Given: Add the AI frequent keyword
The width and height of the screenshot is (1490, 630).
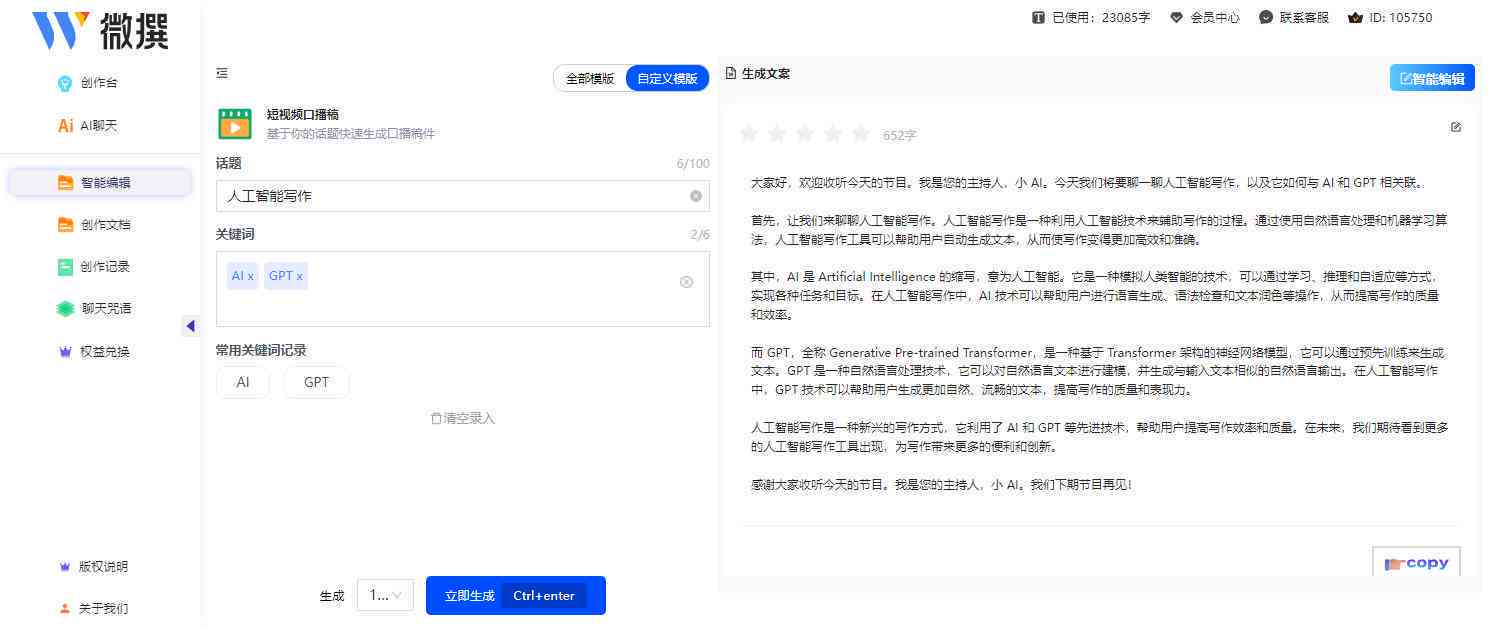Looking at the screenshot, I should [x=243, y=382].
